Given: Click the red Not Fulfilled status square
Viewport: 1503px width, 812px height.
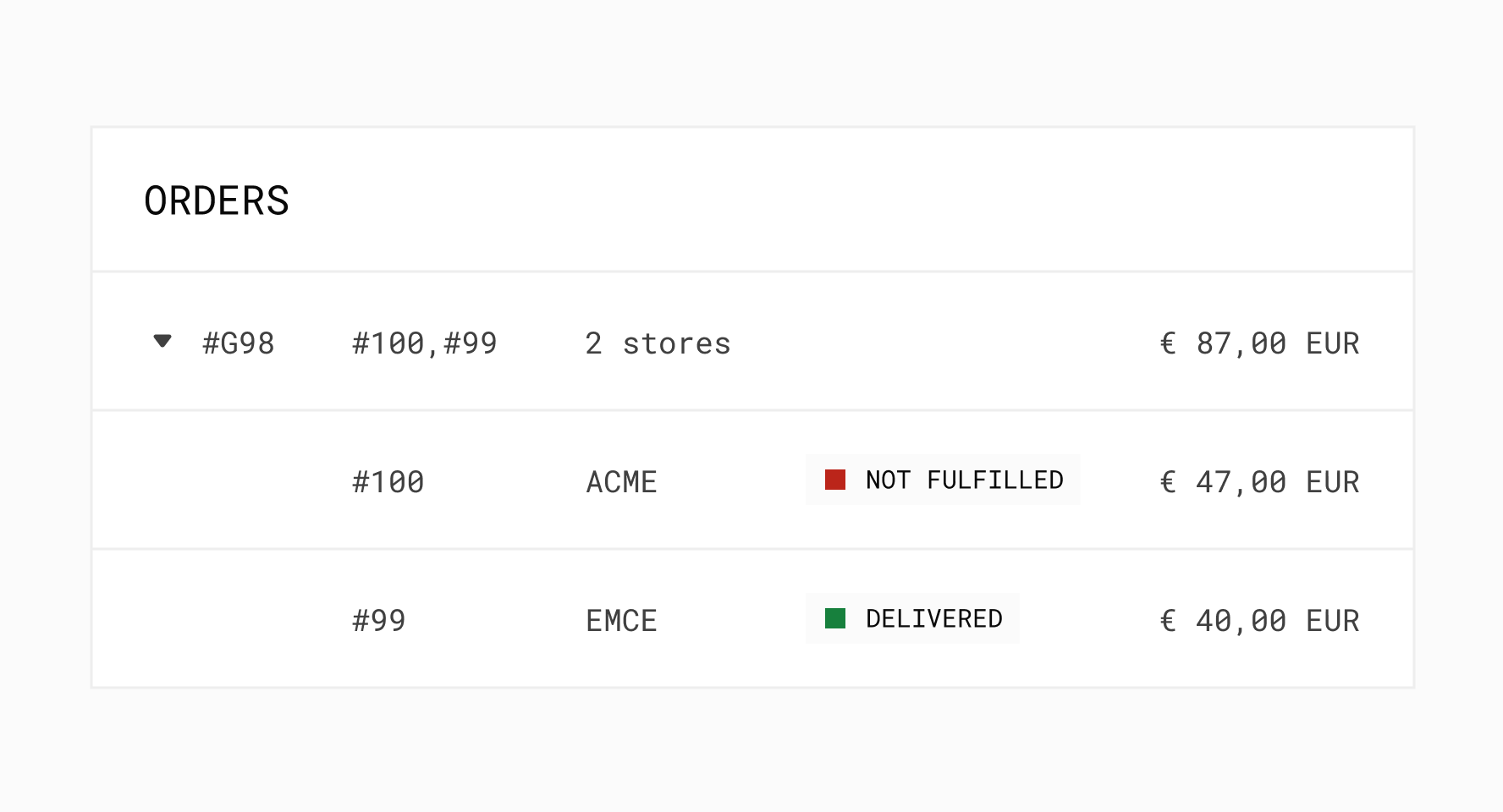Looking at the screenshot, I should 835,480.
